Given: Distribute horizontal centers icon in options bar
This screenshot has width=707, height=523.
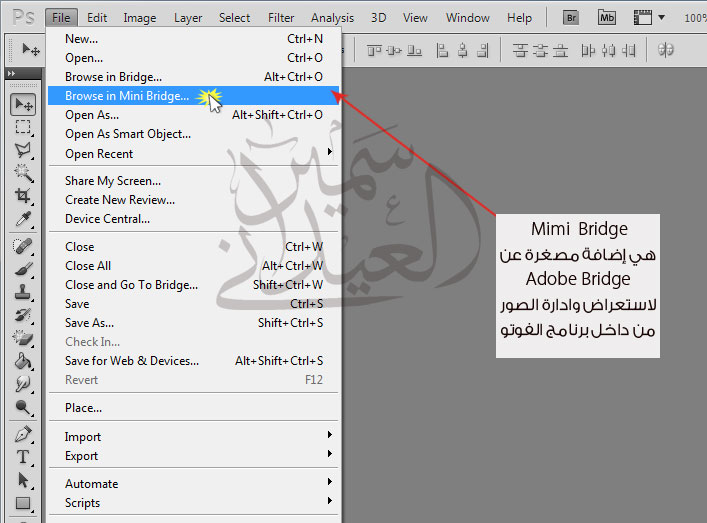Looking at the screenshot, I should click(608, 50).
